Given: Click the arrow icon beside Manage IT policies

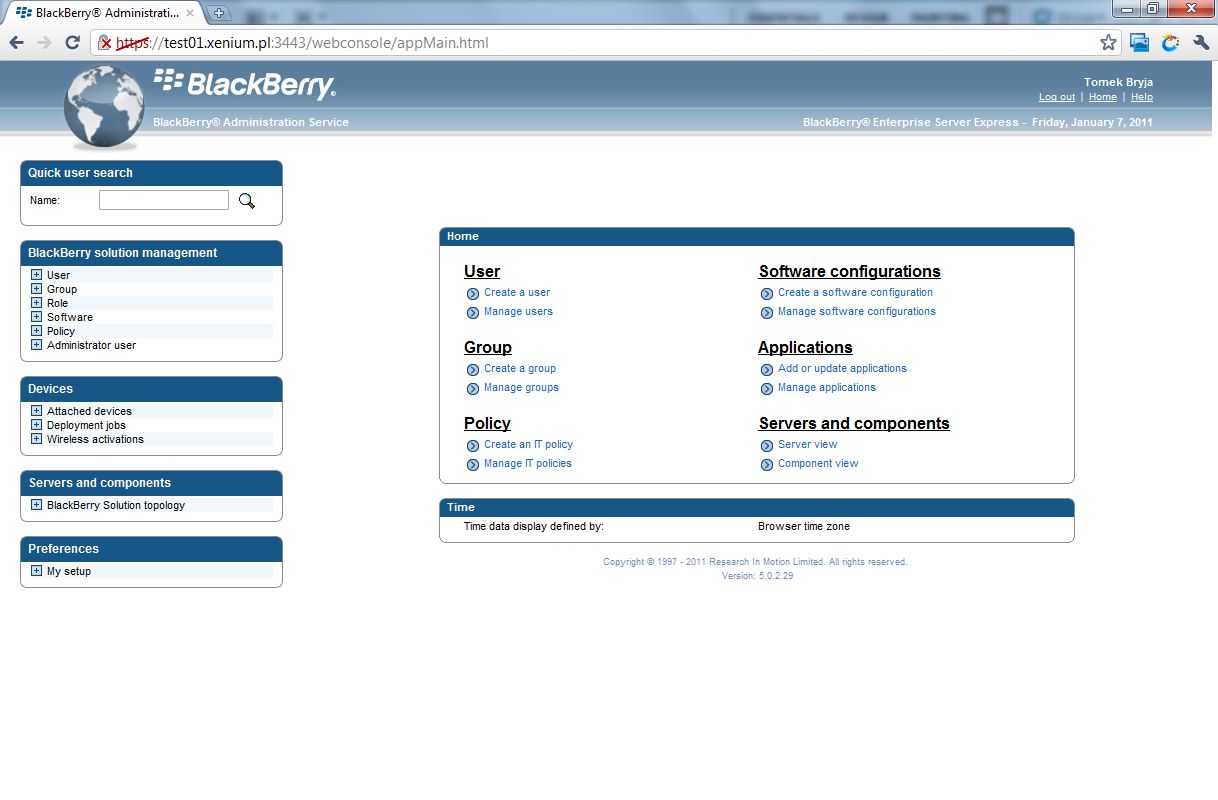Looking at the screenshot, I should point(473,464).
